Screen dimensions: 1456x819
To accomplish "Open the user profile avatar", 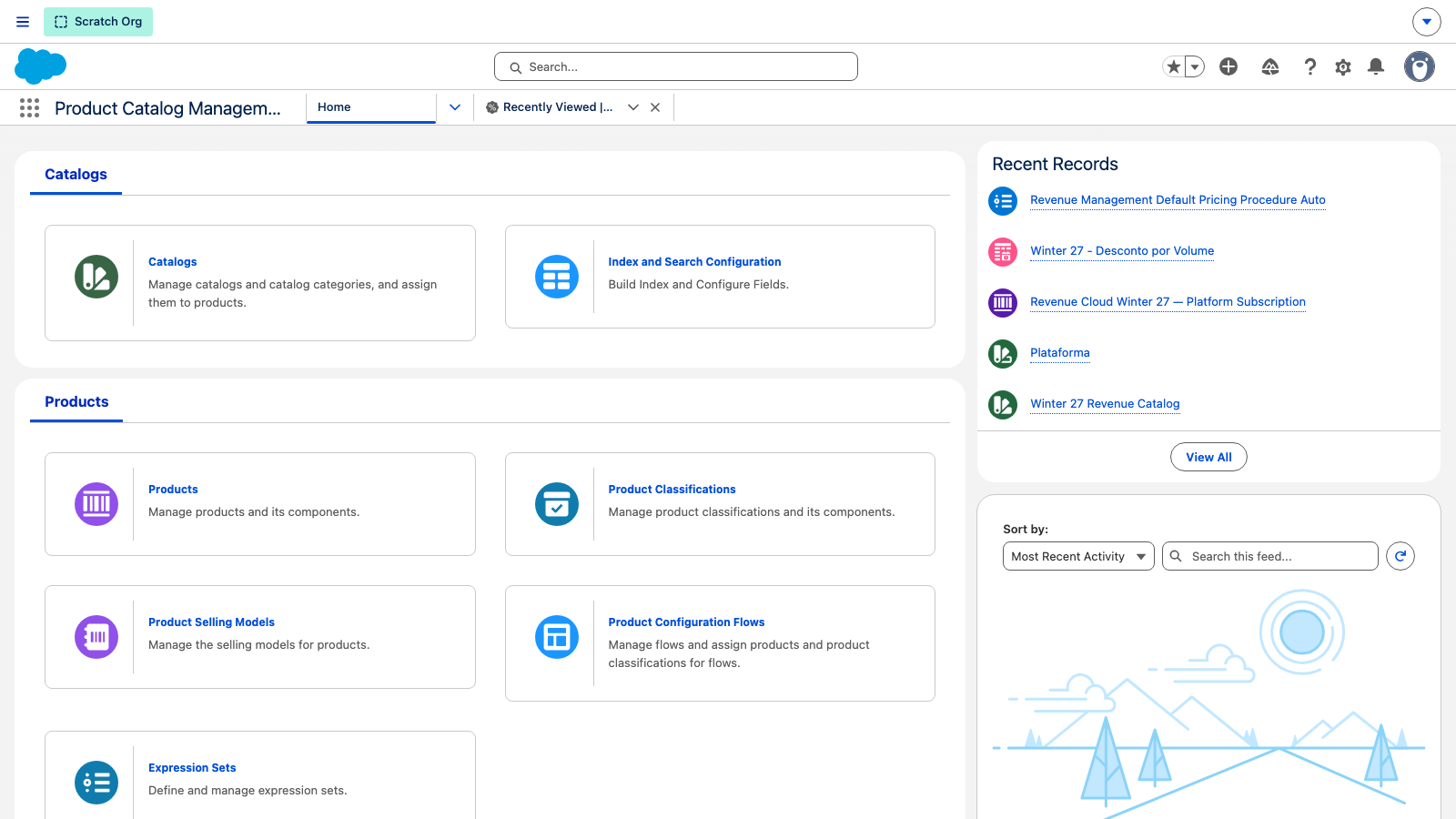I will coord(1420,66).
